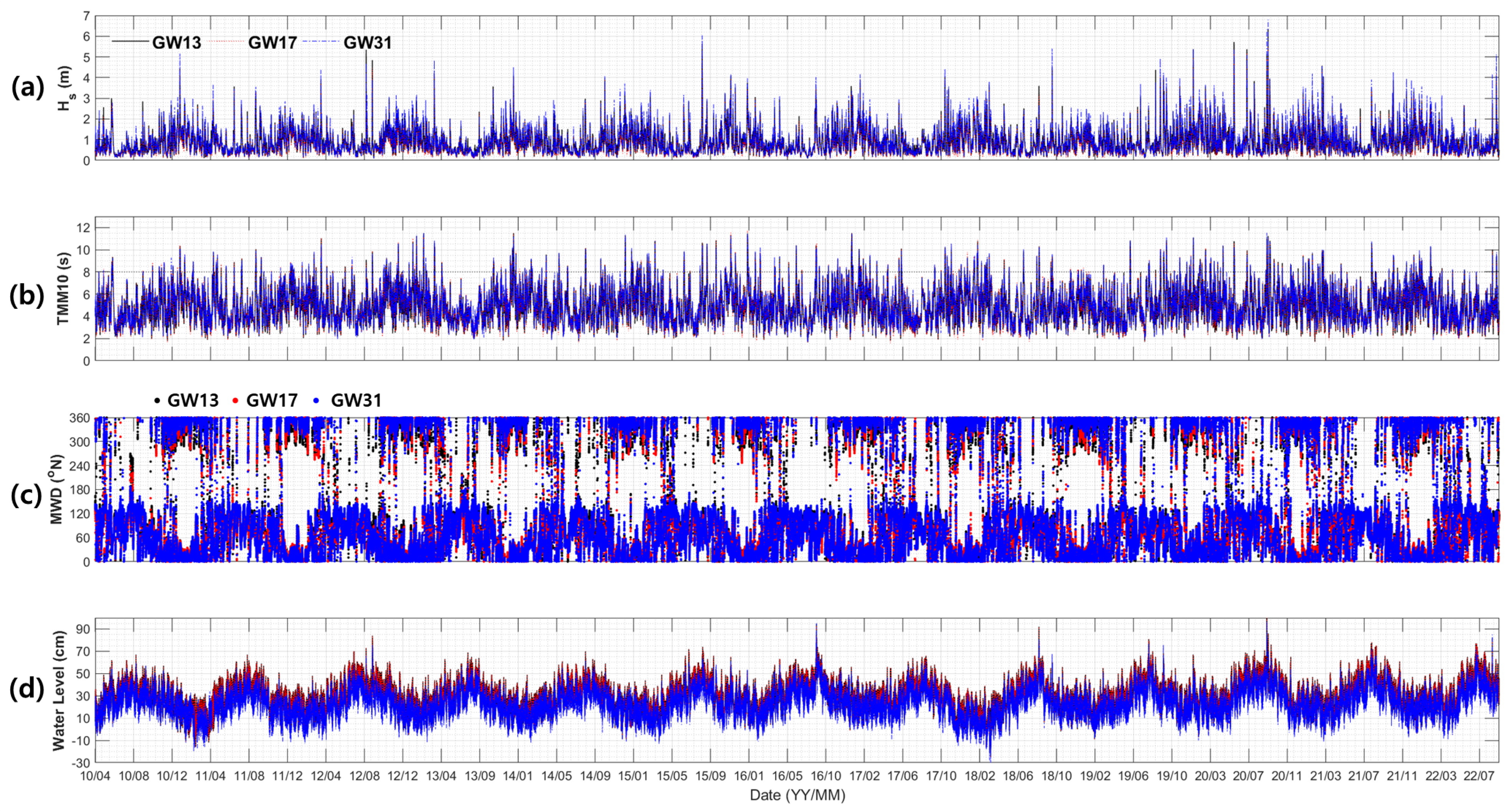Click the 16/10 date tick label

pos(826,776)
